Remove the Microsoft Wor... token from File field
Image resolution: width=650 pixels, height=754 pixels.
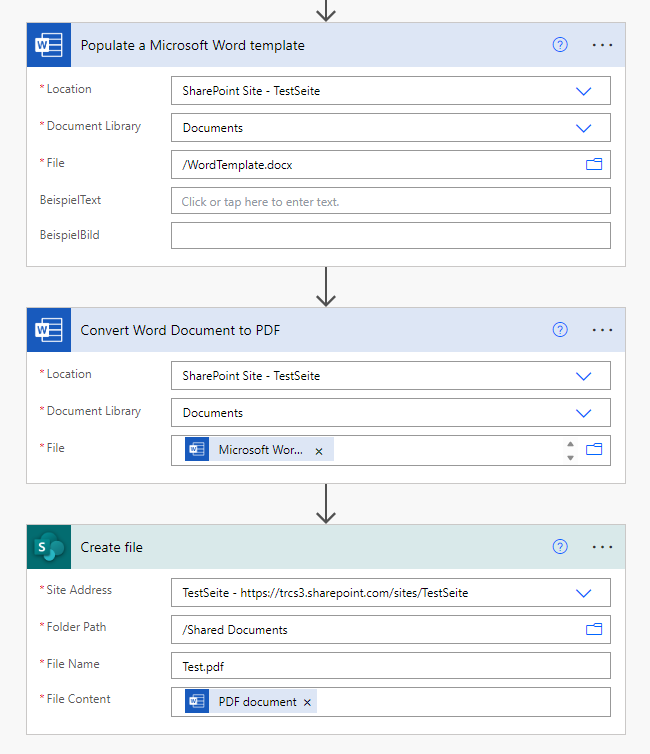tap(319, 451)
